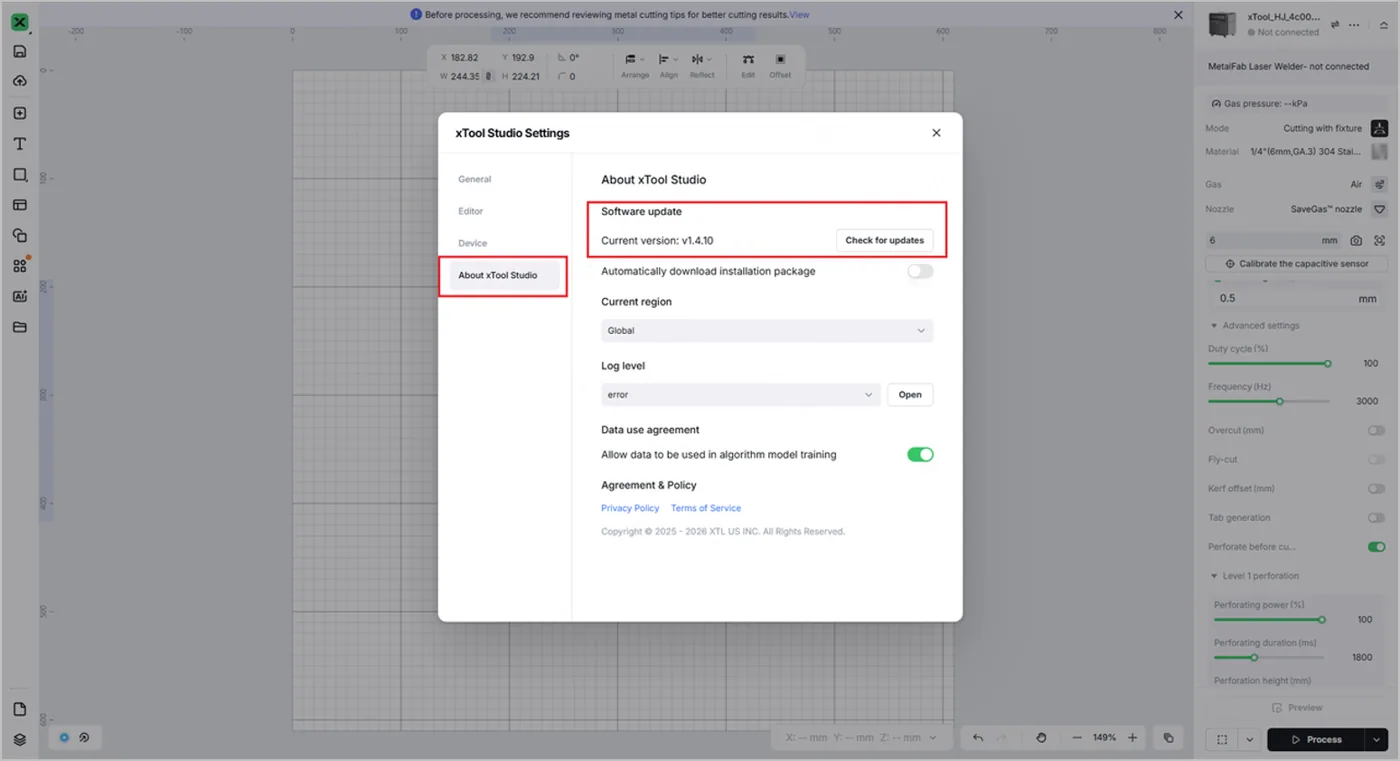The image size is (1400, 761).
Task: Open the dropdown arrow beside Process button
Action: (x=1377, y=740)
